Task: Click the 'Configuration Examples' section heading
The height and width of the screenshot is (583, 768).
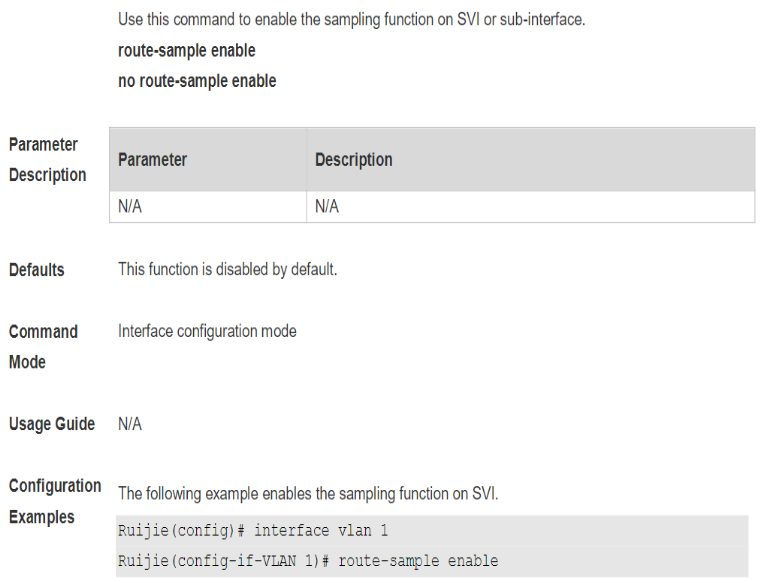Action: point(55,501)
